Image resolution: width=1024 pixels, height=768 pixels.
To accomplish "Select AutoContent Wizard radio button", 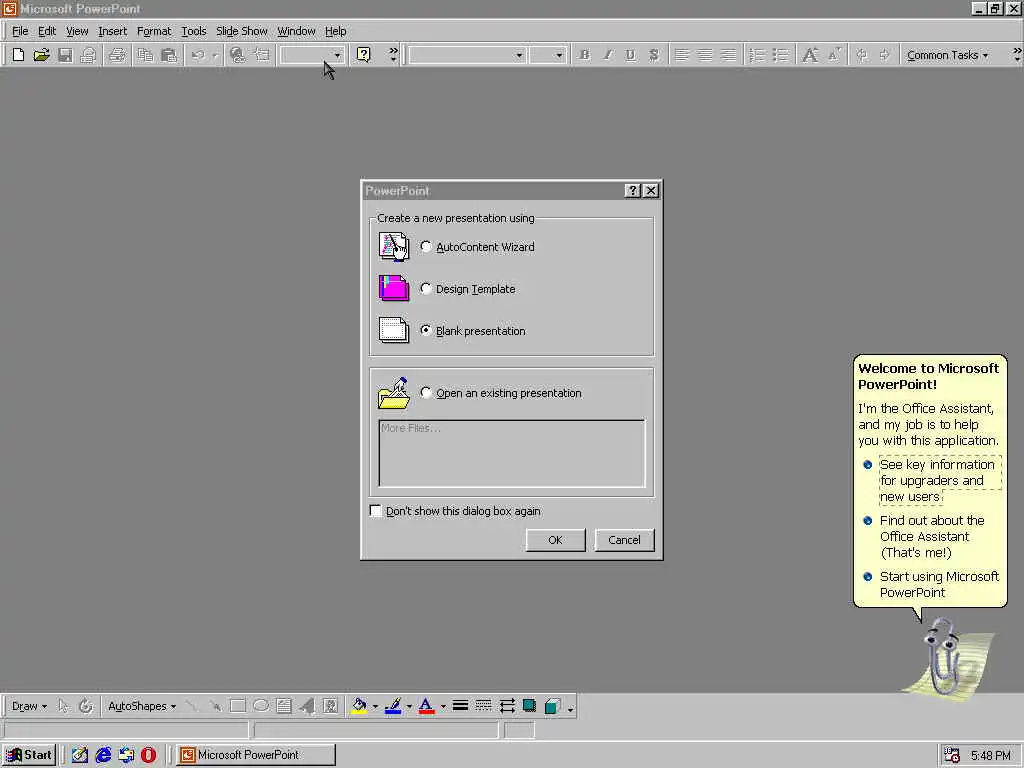I will [426, 247].
